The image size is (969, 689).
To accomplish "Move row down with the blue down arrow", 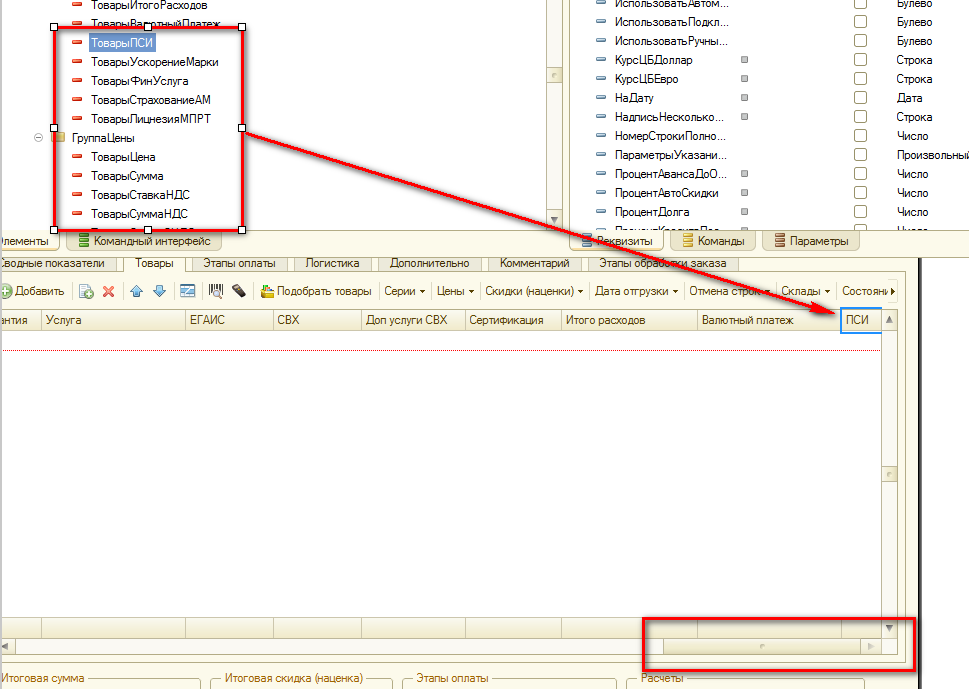I will pyautogui.click(x=159, y=291).
